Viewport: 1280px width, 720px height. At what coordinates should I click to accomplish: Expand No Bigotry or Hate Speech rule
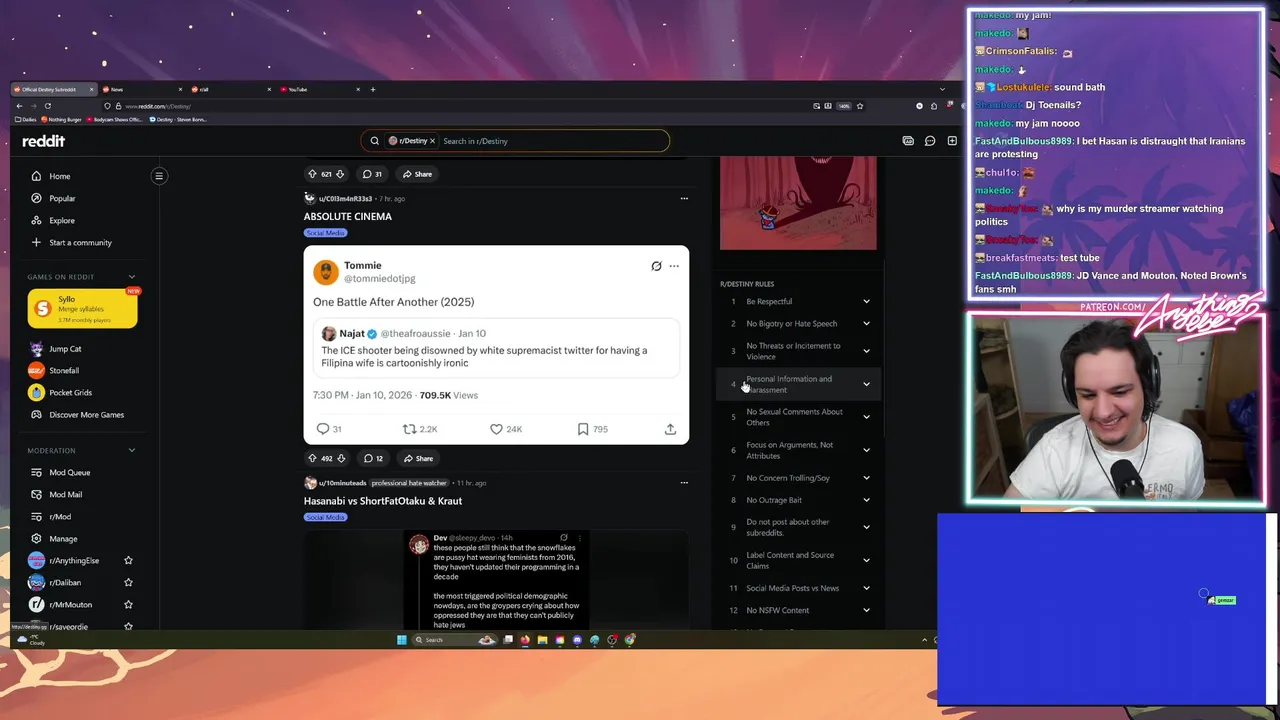click(866, 324)
